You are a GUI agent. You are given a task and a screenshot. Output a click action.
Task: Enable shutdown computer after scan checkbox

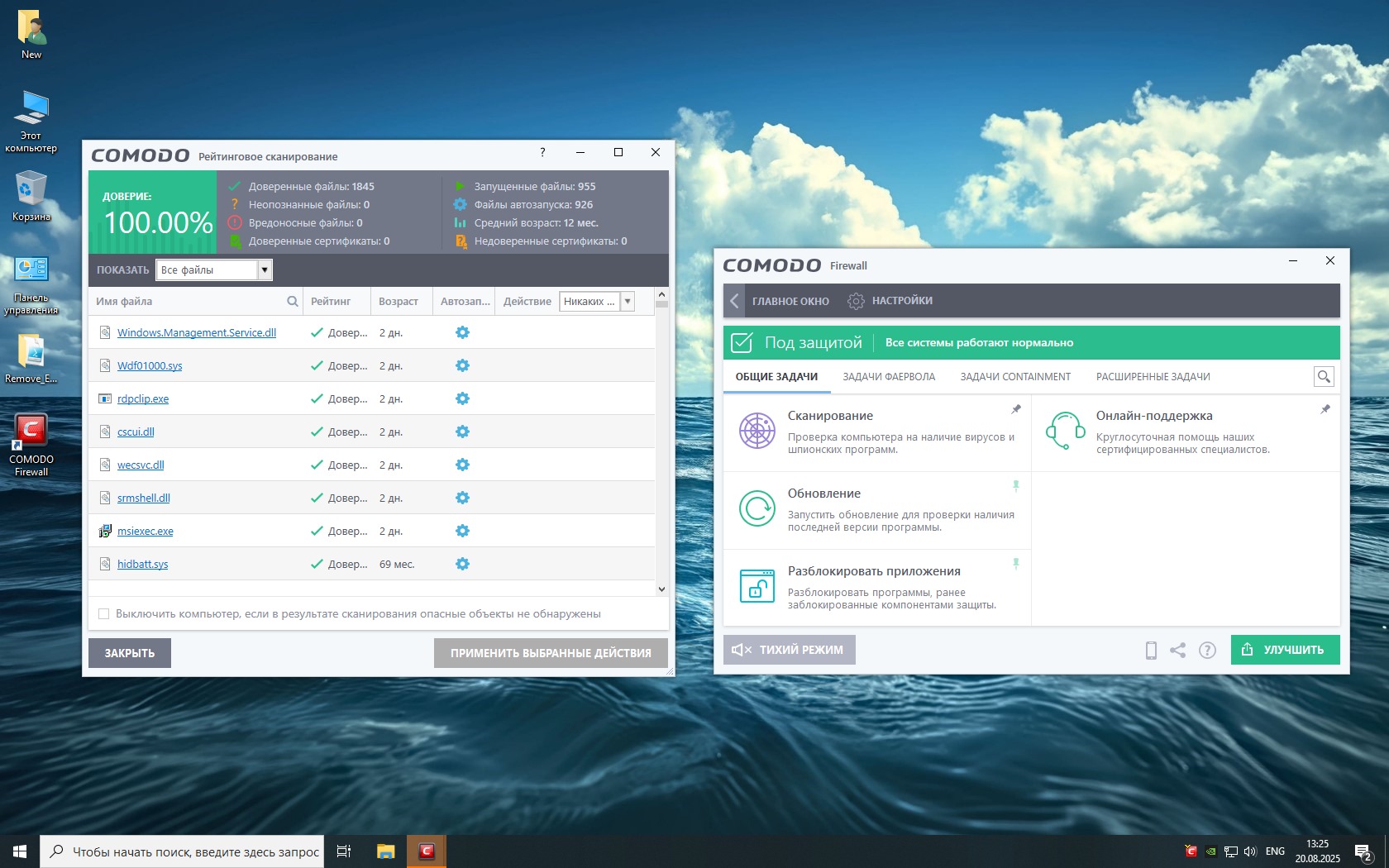(x=104, y=614)
